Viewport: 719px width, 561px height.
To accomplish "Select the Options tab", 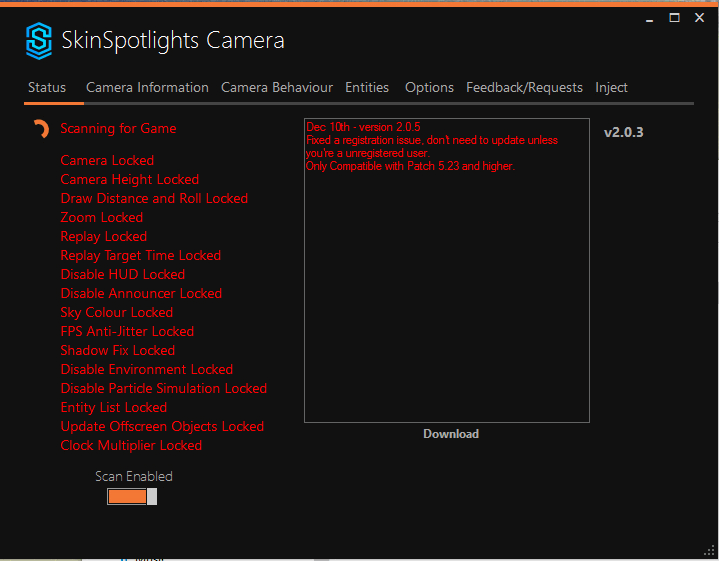I will (429, 88).
